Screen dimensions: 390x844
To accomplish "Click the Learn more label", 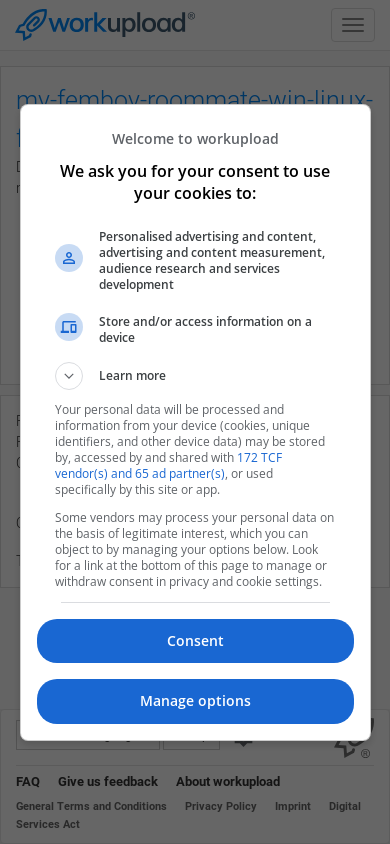I will (132, 376).
